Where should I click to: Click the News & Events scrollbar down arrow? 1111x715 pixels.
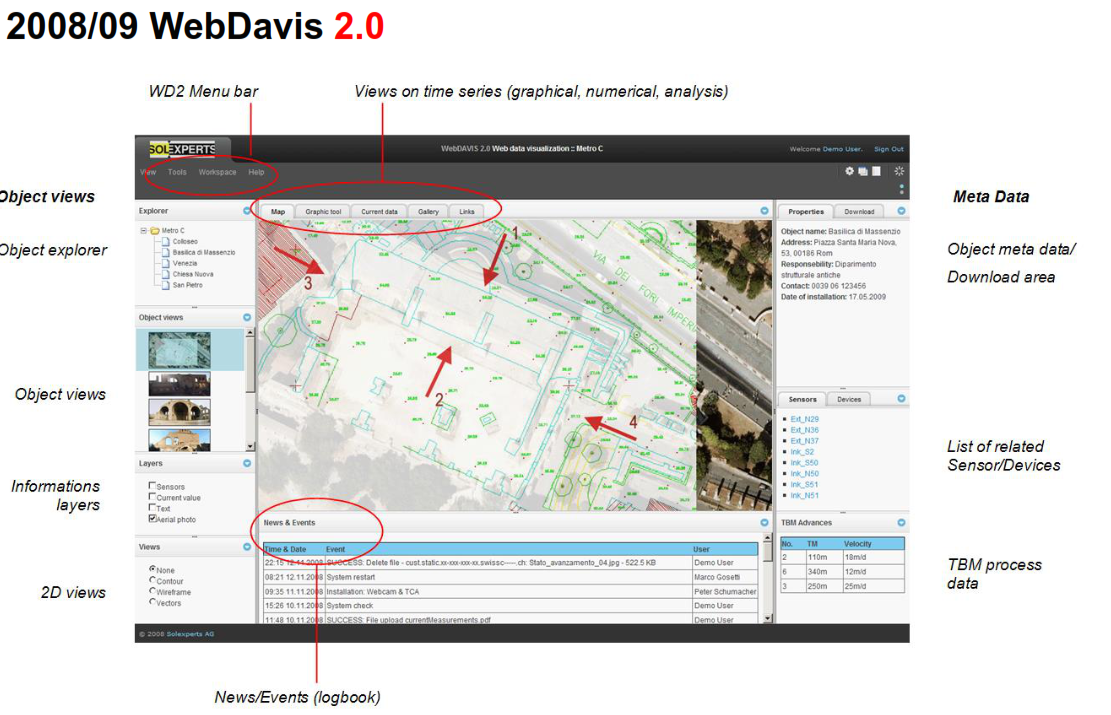tap(767, 619)
